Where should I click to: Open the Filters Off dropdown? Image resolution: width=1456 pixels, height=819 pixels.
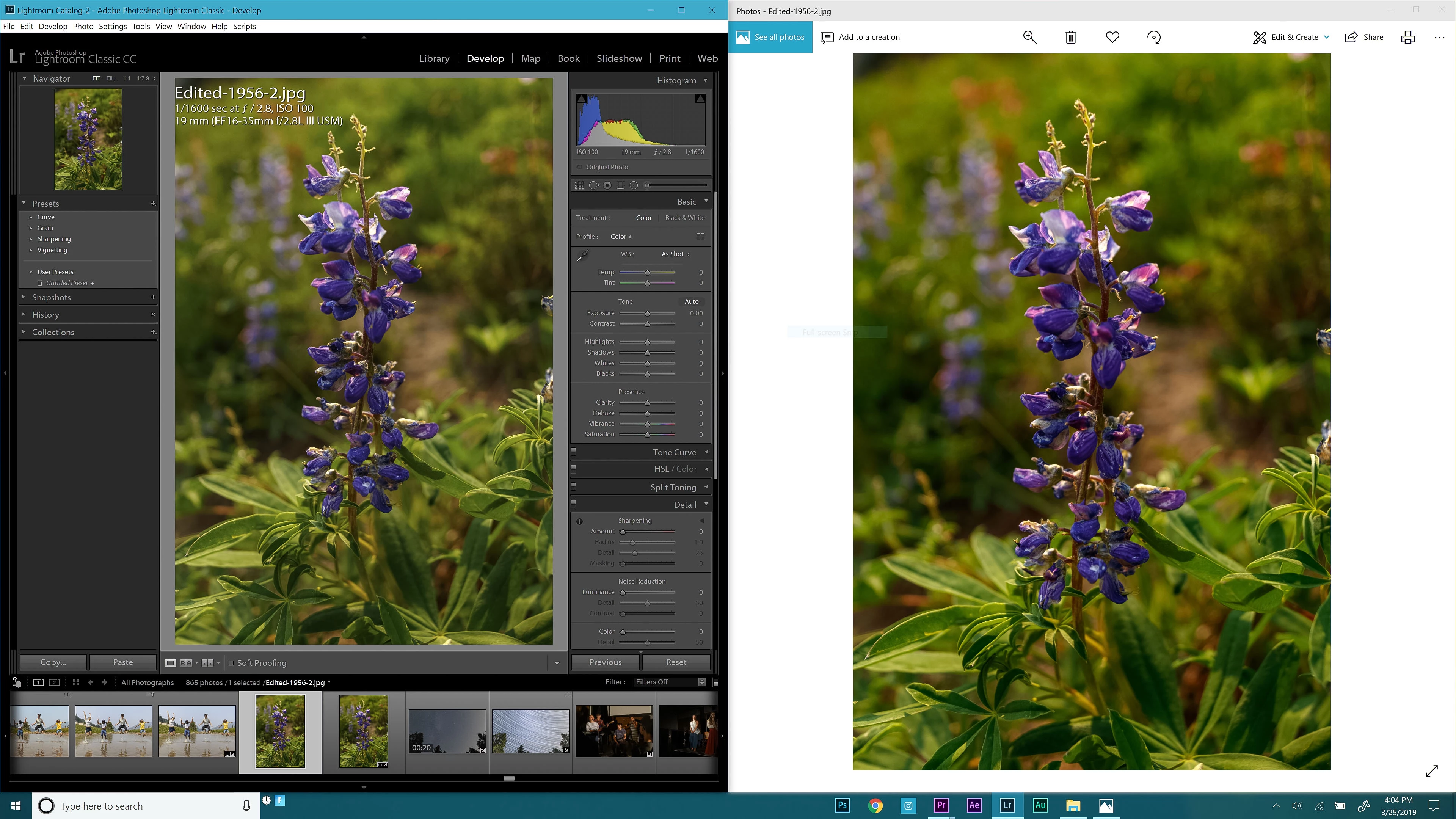point(670,682)
